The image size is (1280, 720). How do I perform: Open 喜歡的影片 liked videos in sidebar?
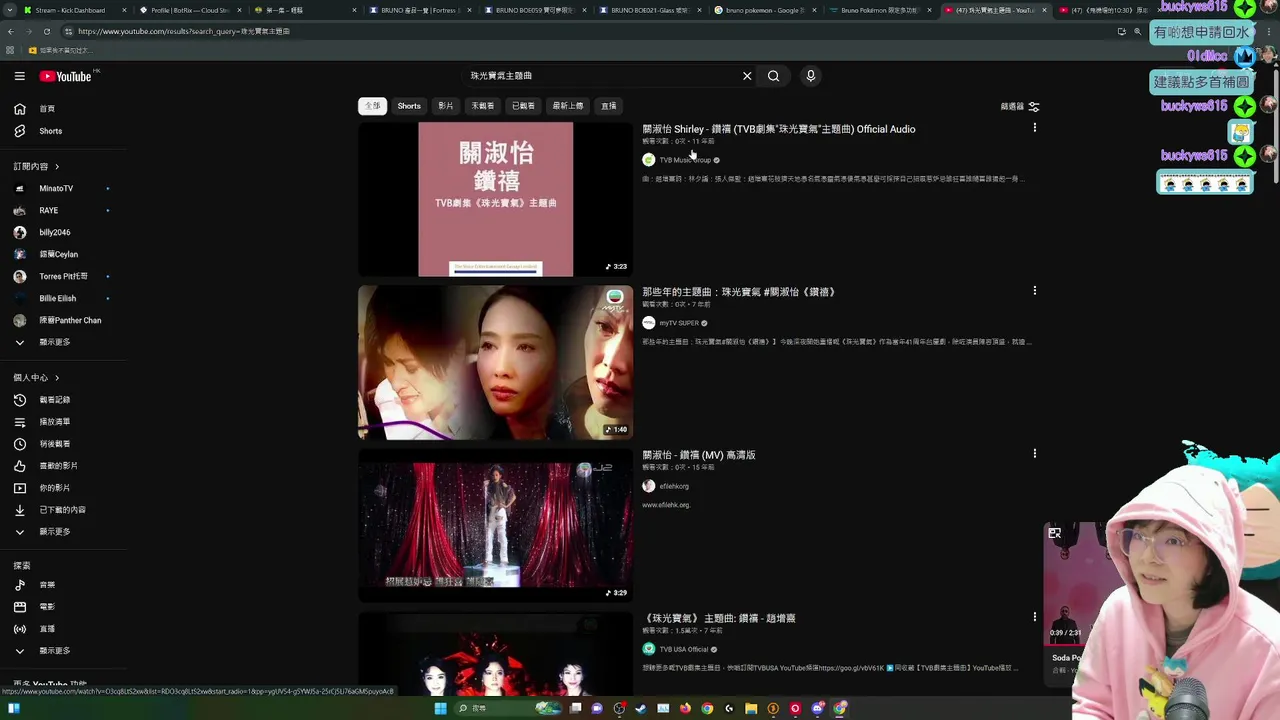click(45, 466)
